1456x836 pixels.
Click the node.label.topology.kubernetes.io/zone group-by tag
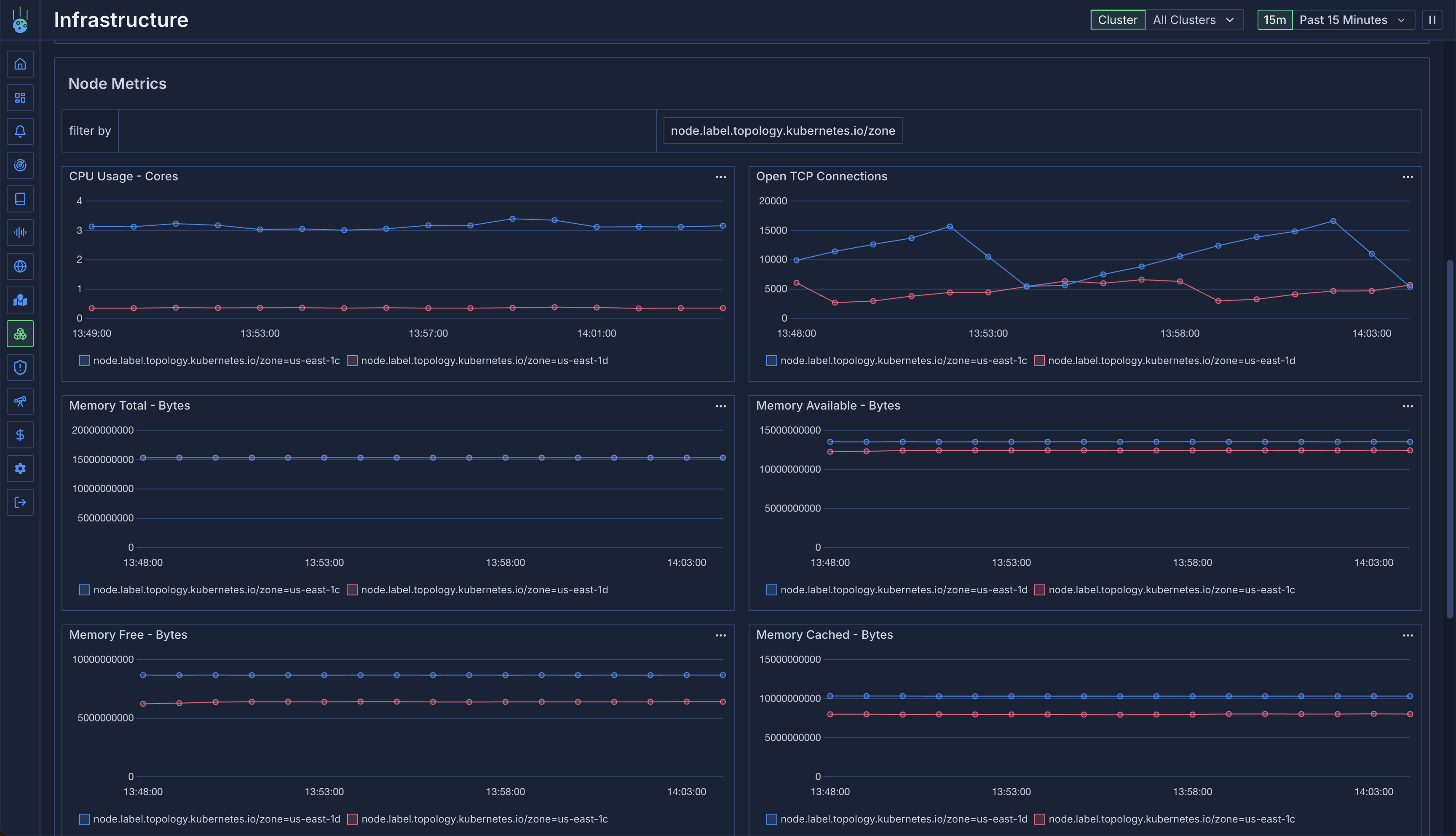(782, 131)
